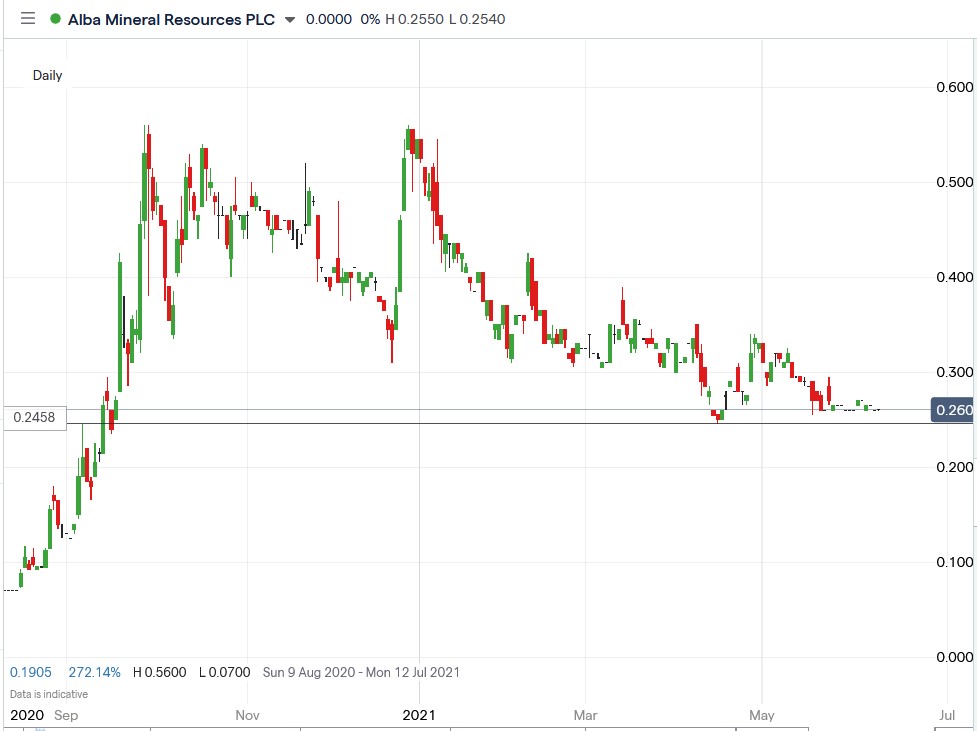
Task: Click the Alba Mineral Resources PLC title
Action: 168,18
